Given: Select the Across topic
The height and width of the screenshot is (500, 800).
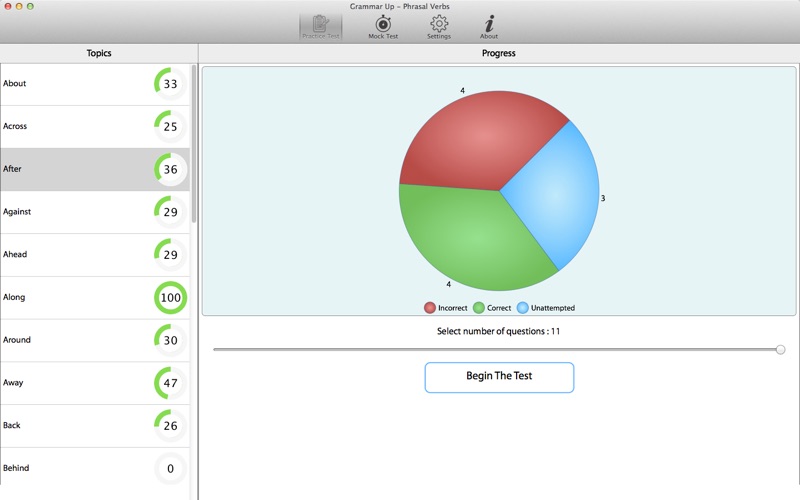Looking at the screenshot, I should (95, 127).
